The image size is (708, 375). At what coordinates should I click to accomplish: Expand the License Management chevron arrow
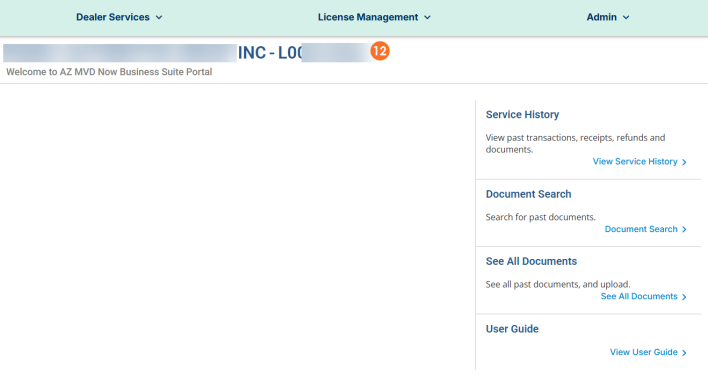tap(427, 18)
